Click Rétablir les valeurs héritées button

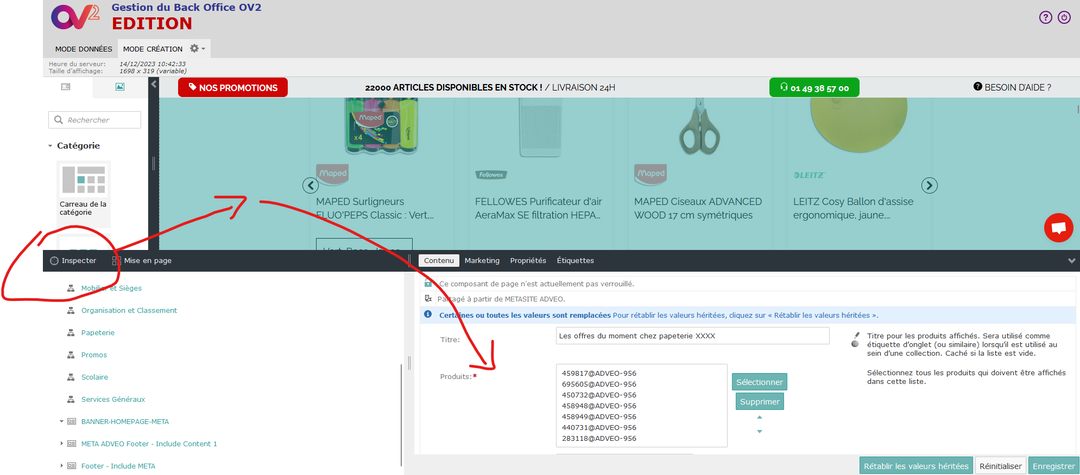point(916,466)
